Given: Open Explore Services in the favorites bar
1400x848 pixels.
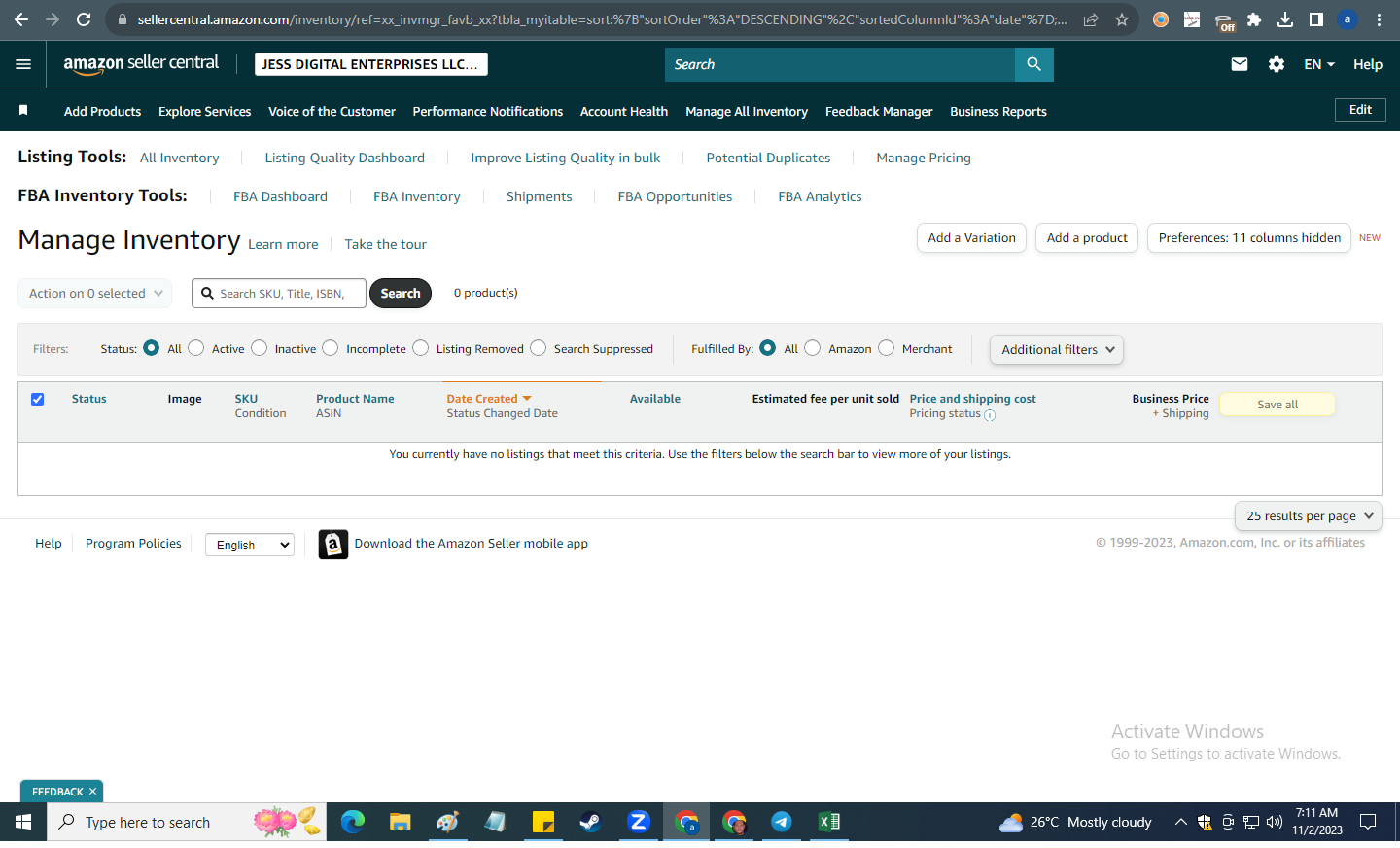Looking at the screenshot, I should pyautogui.click(x=204, y=112).
